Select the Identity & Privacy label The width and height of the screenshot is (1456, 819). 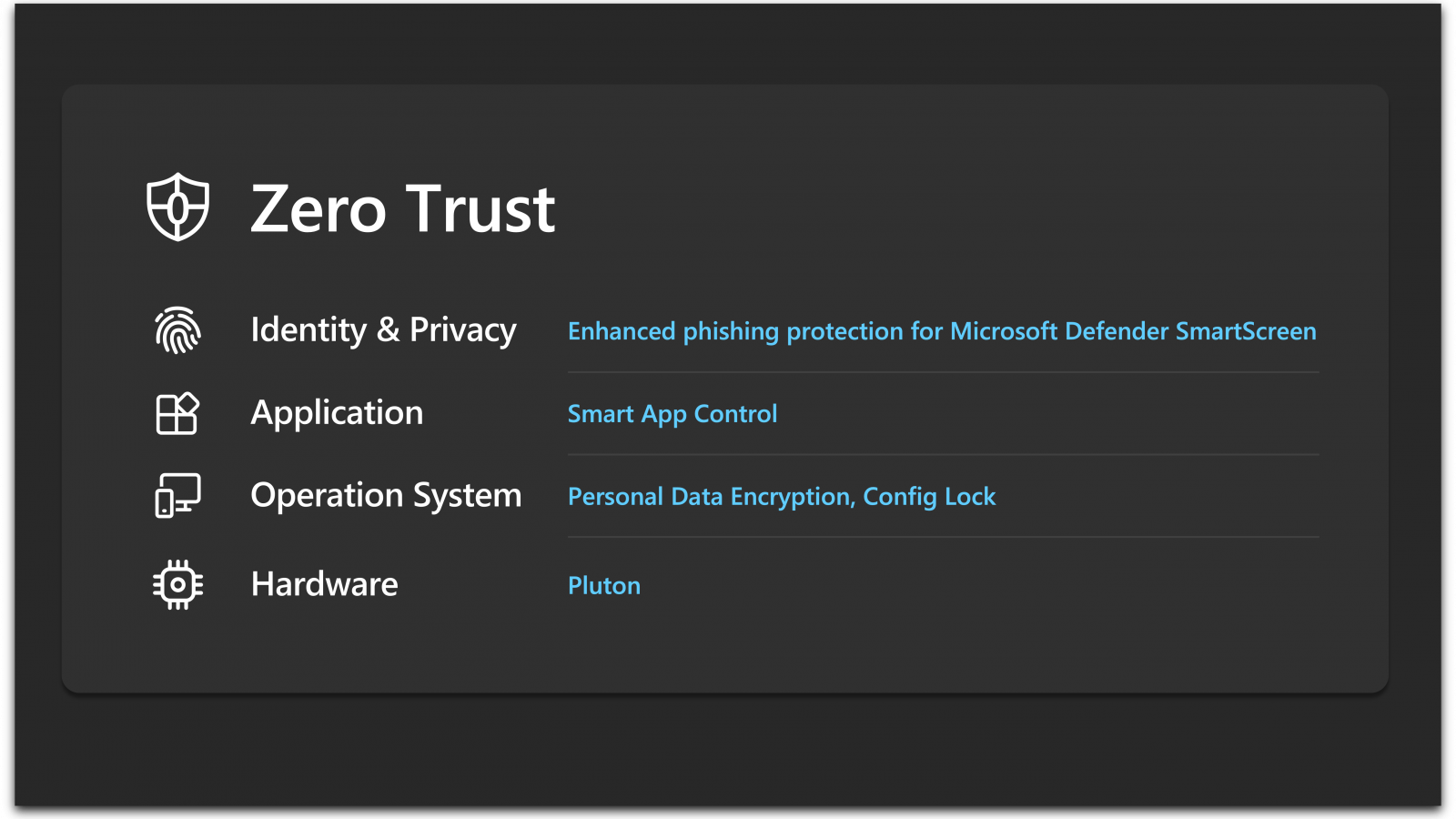383,330
